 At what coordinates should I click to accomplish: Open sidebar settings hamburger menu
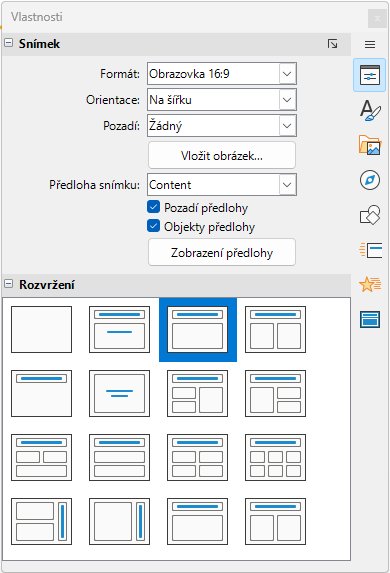pyautogui.click(x=370, y=44)
